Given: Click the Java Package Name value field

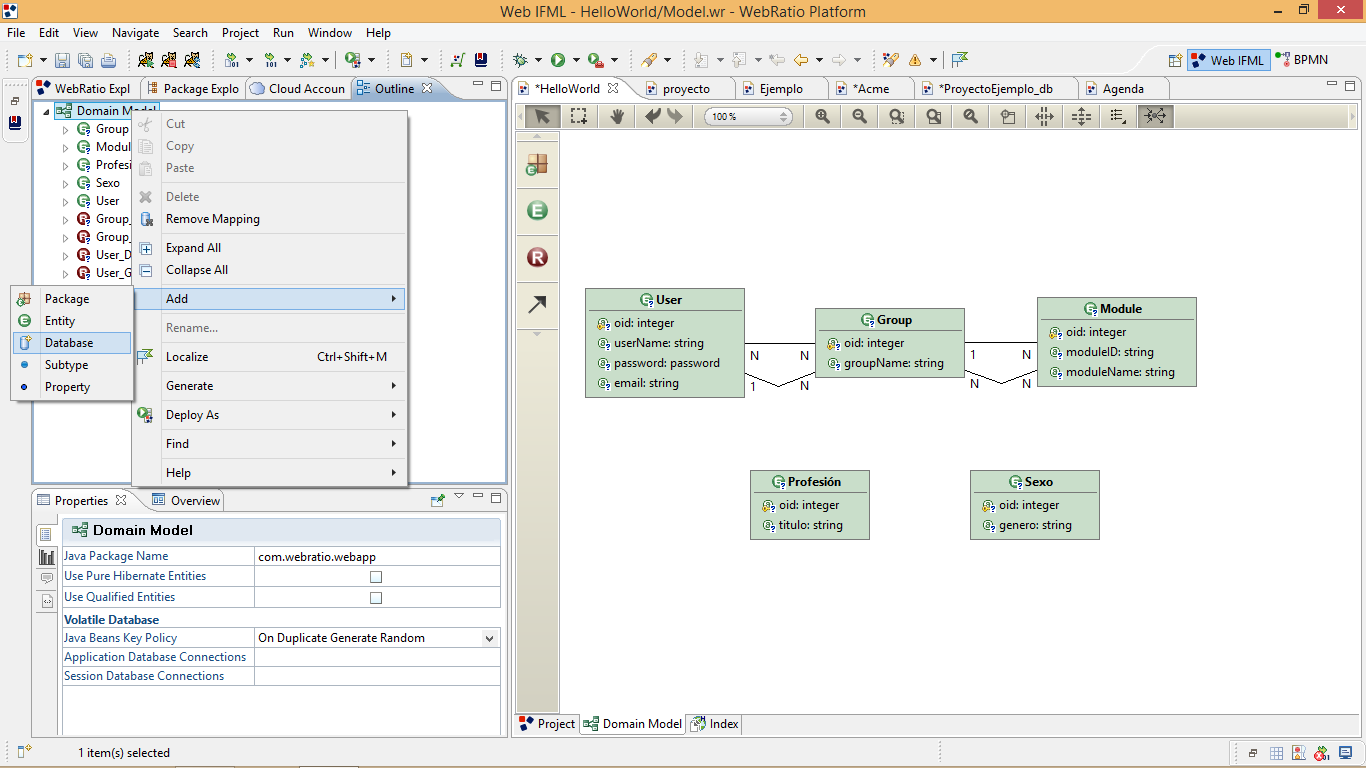Looking at the screenshot, I should [x=377, y=556].
